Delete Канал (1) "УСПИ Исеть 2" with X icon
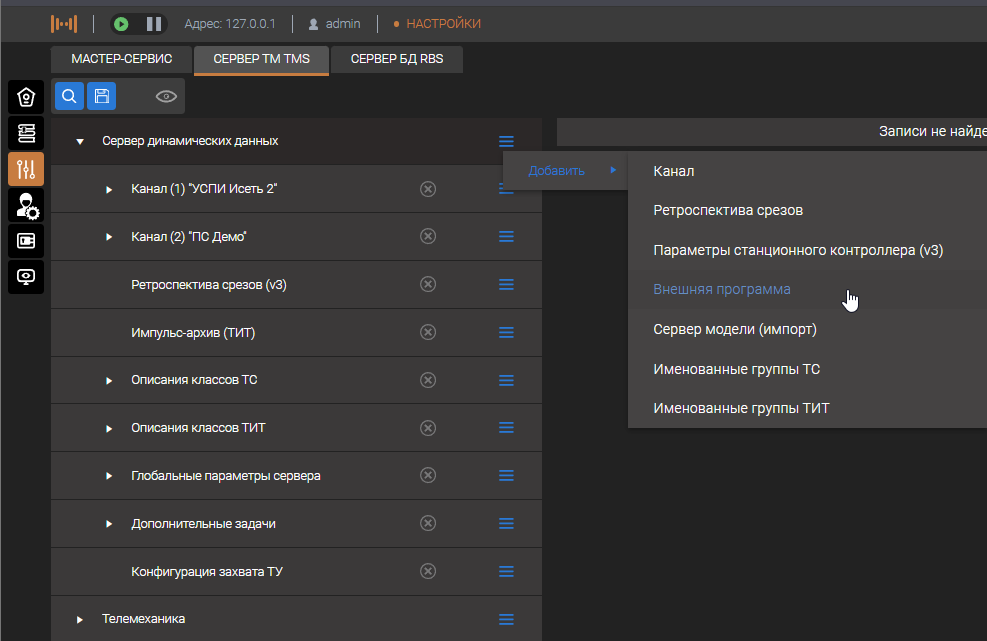 point(428,189)
